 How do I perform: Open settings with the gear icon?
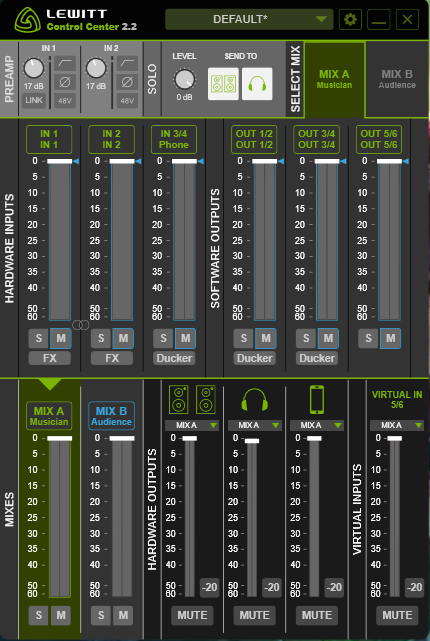point(350,19)
